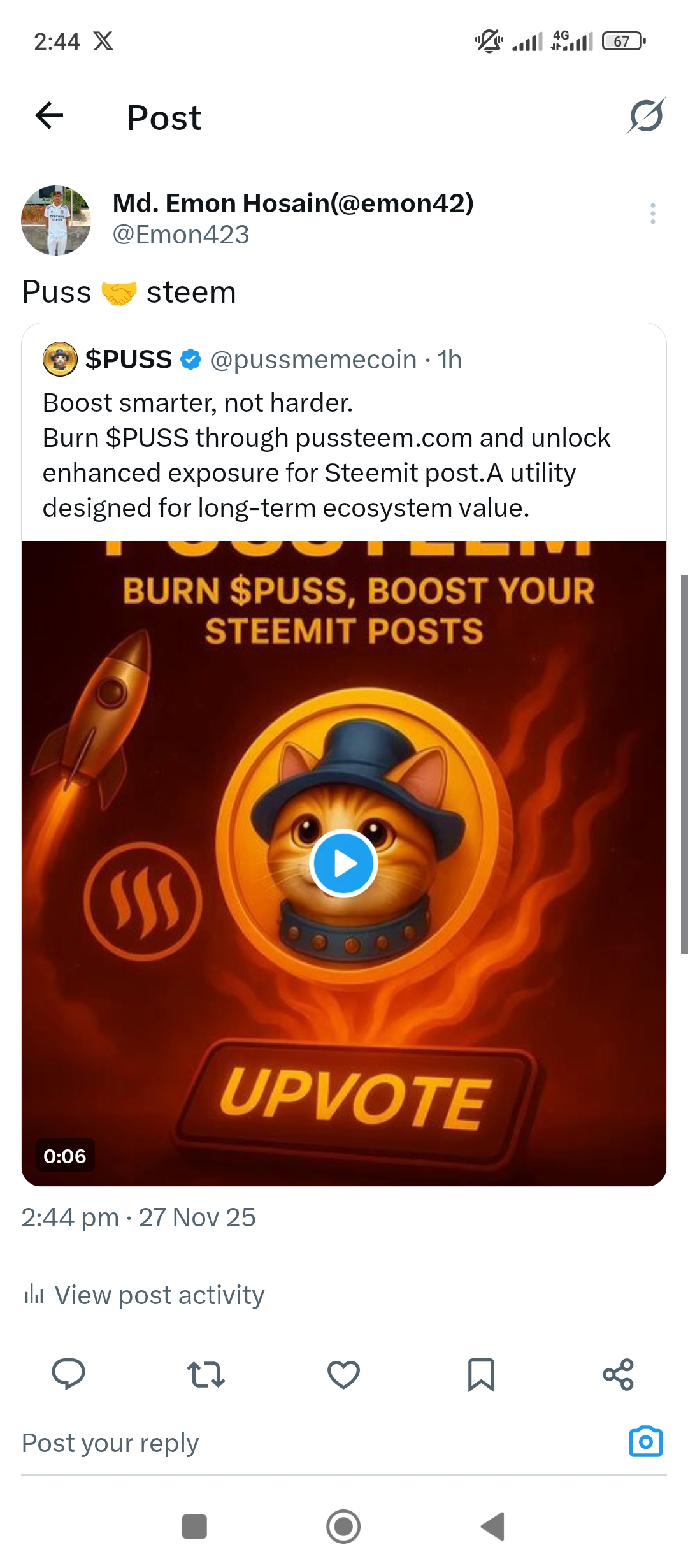Tap Android home navigation button

[x=343, y=1527]
